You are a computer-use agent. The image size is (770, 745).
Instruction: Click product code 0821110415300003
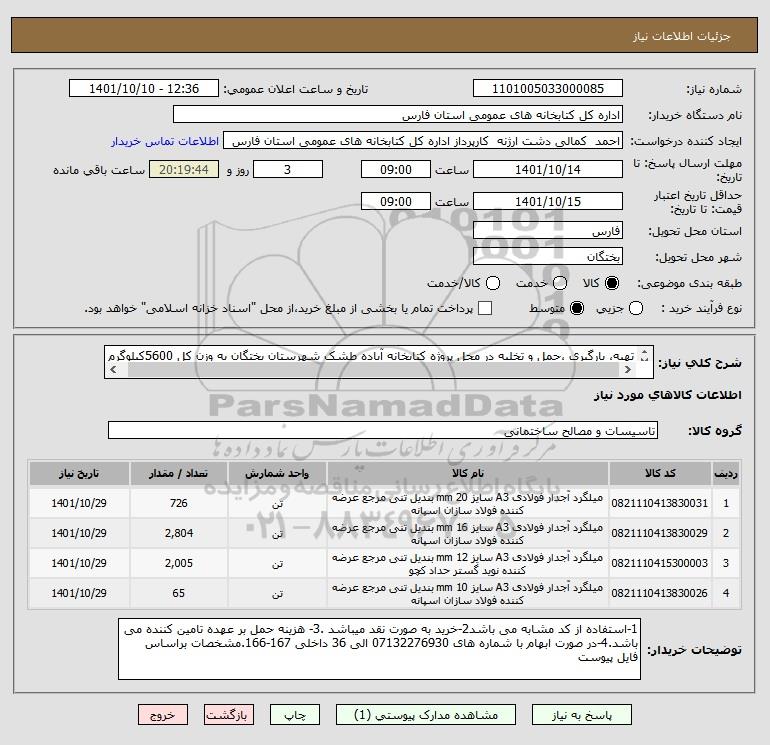(x=660, y=563)
